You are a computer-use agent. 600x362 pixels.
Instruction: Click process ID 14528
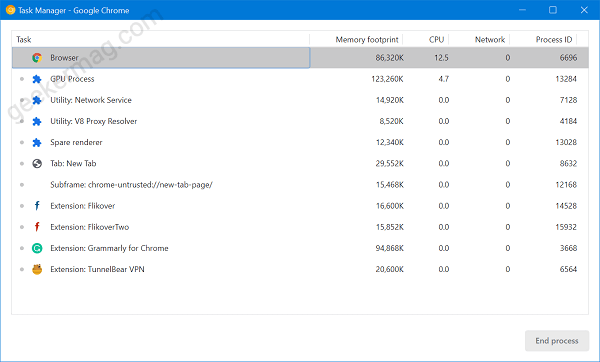click(566, 206)
